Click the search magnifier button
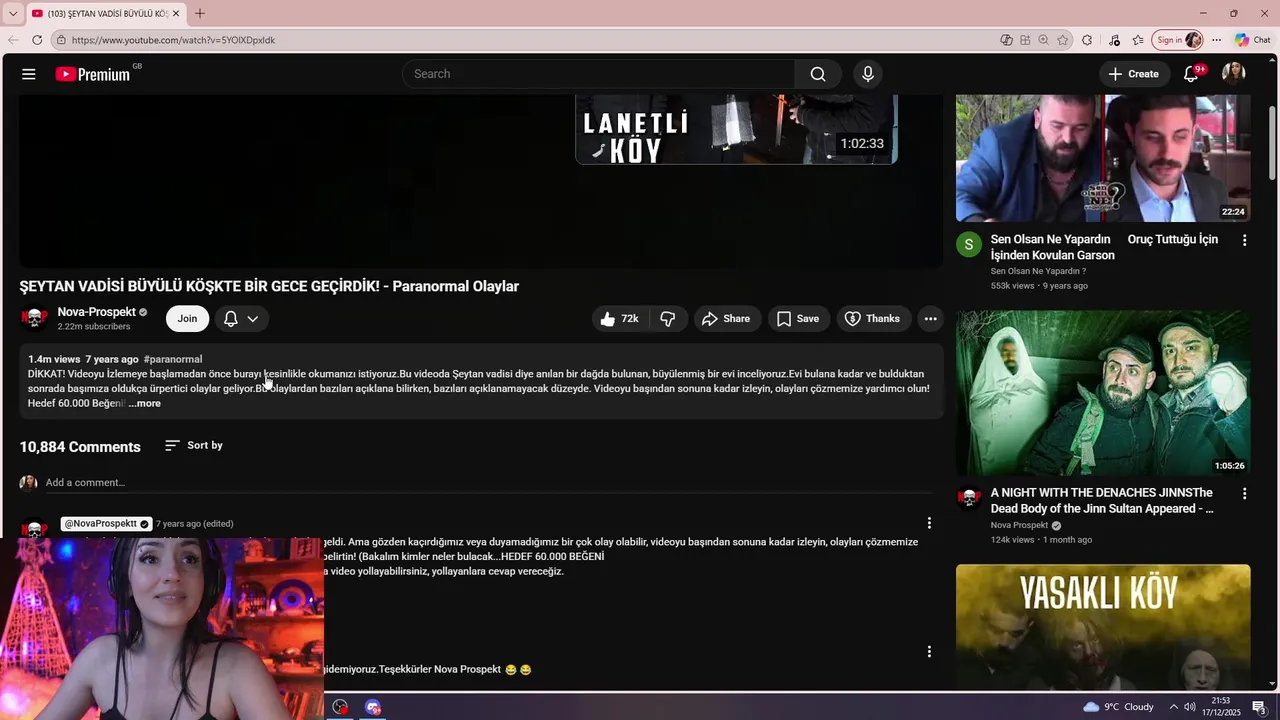This screenshot has height=720, width=1280. click(x=818, y=74)
